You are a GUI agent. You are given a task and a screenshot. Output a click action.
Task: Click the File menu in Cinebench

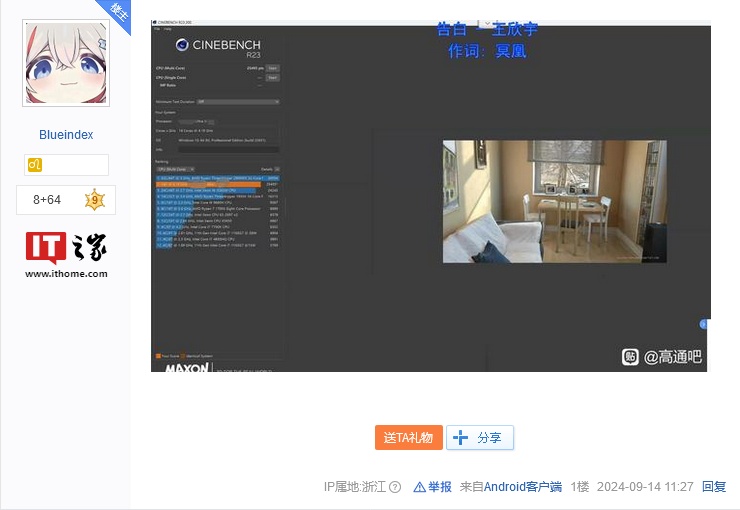pos(156,28)
